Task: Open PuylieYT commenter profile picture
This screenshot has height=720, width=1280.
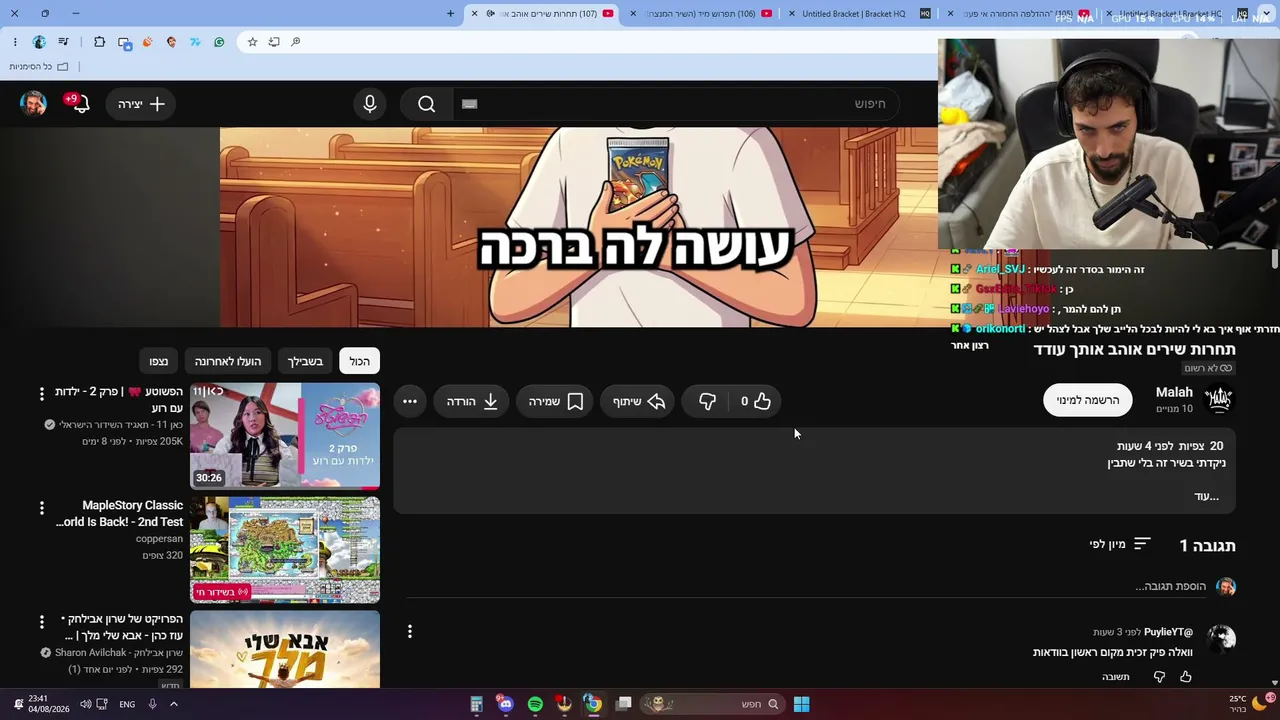Action: (x=1221, y=638)
